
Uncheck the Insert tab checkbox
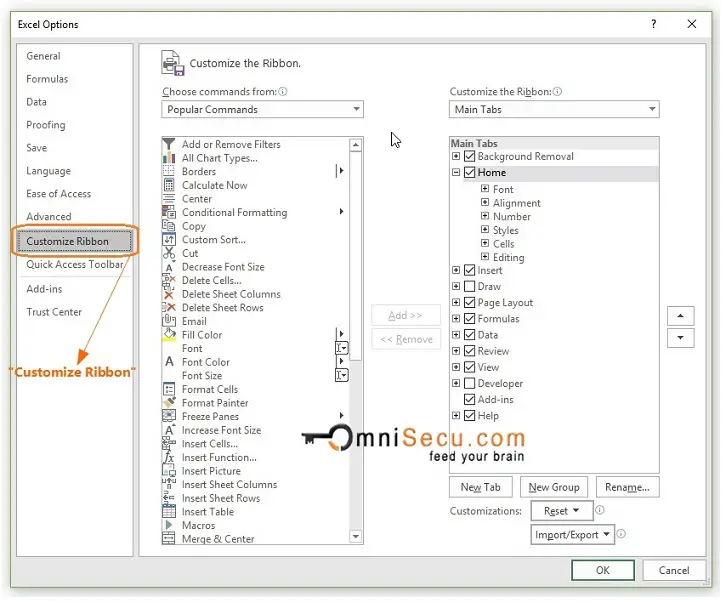point(469,270)
